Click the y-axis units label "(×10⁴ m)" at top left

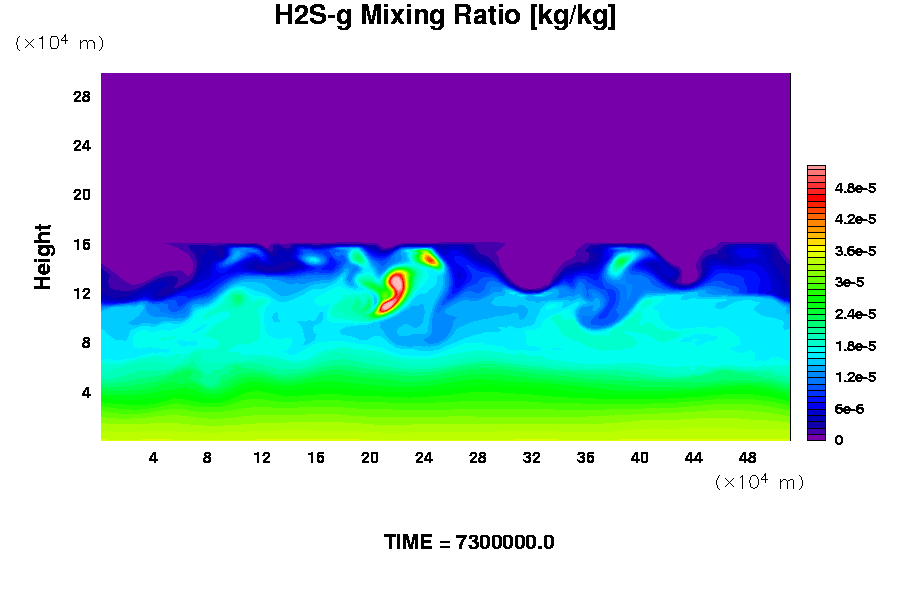(59, 43)
